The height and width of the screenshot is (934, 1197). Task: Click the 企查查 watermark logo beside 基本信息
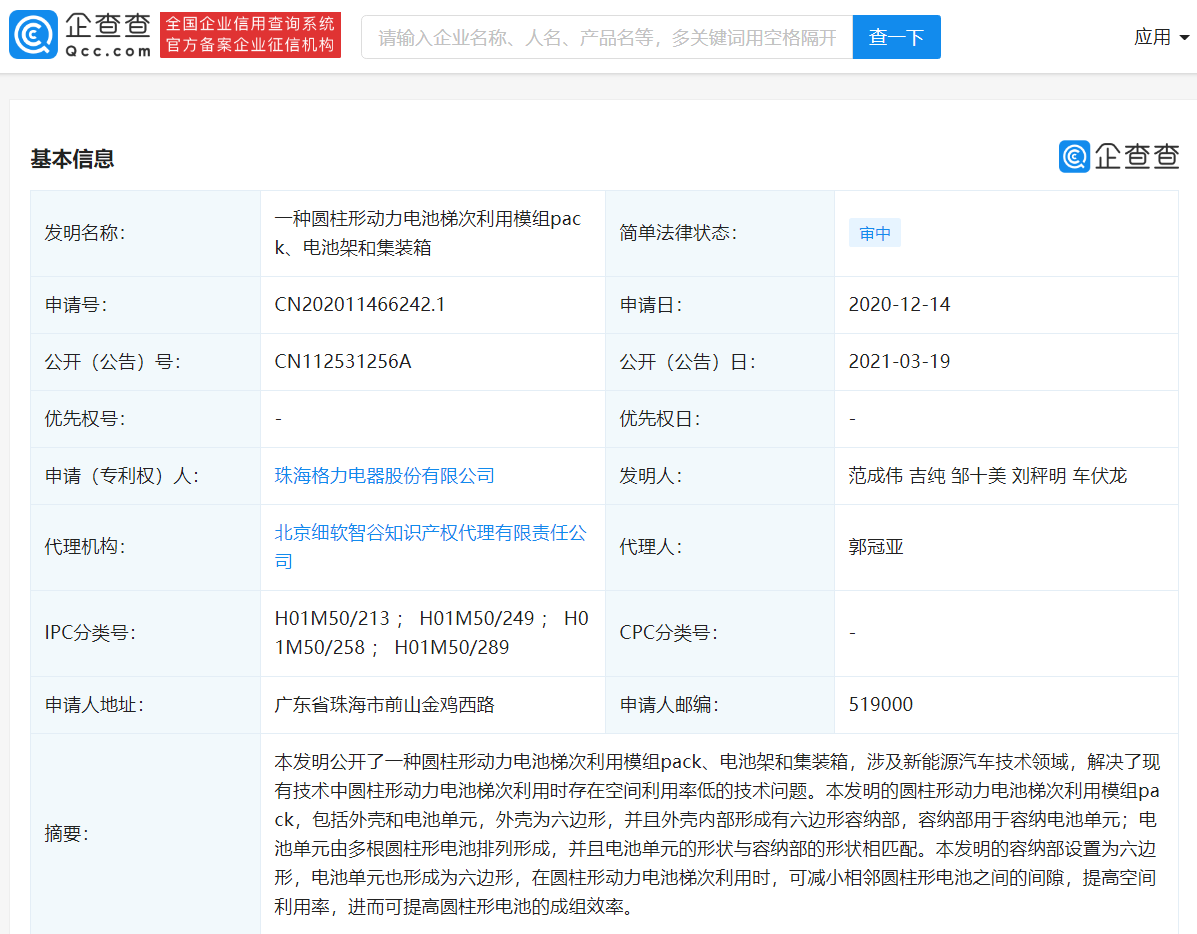pos(1118,156)
